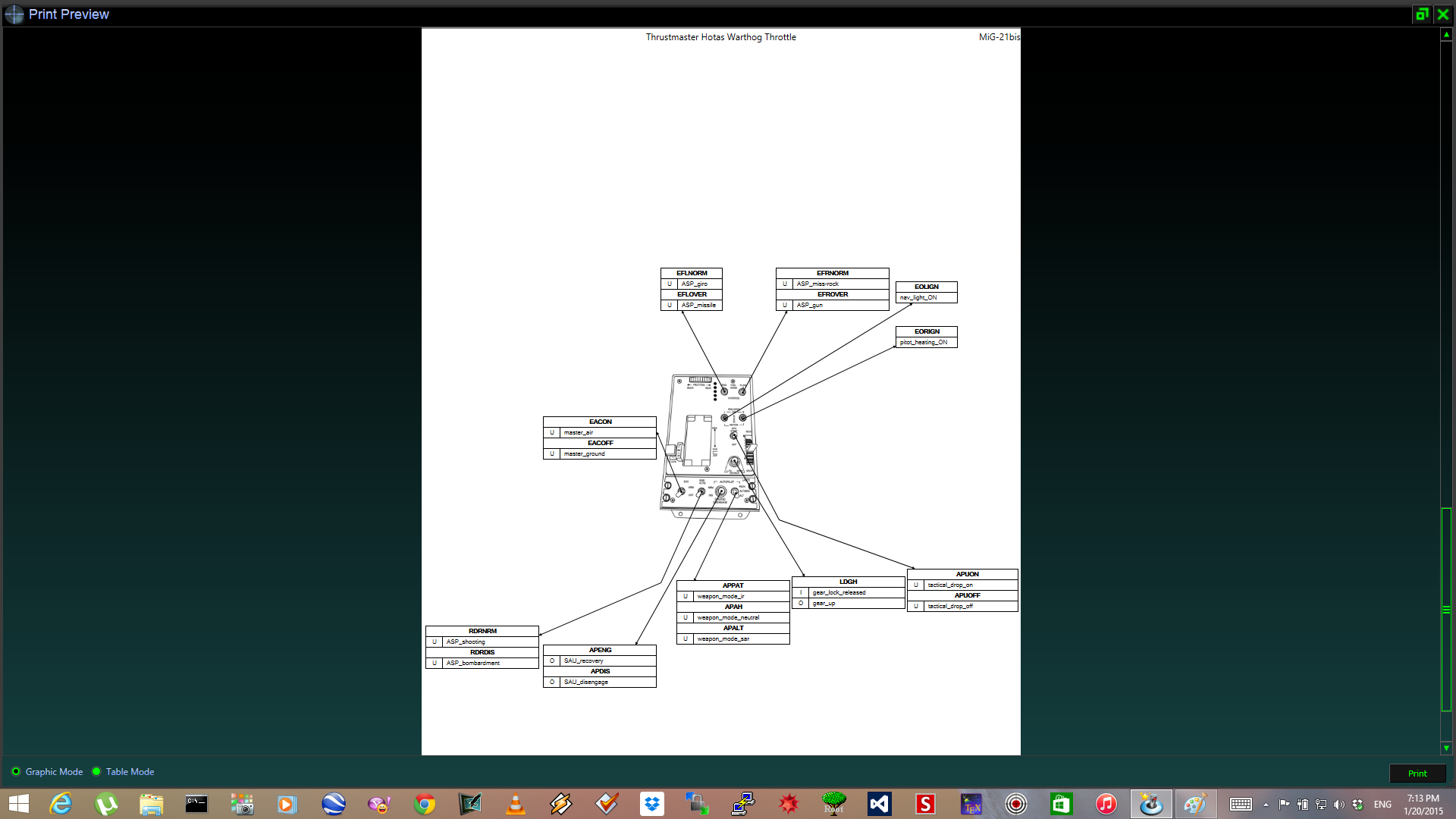1456x819 pixels.
Task: Open VLC media player icon
Action: (516, 804)
